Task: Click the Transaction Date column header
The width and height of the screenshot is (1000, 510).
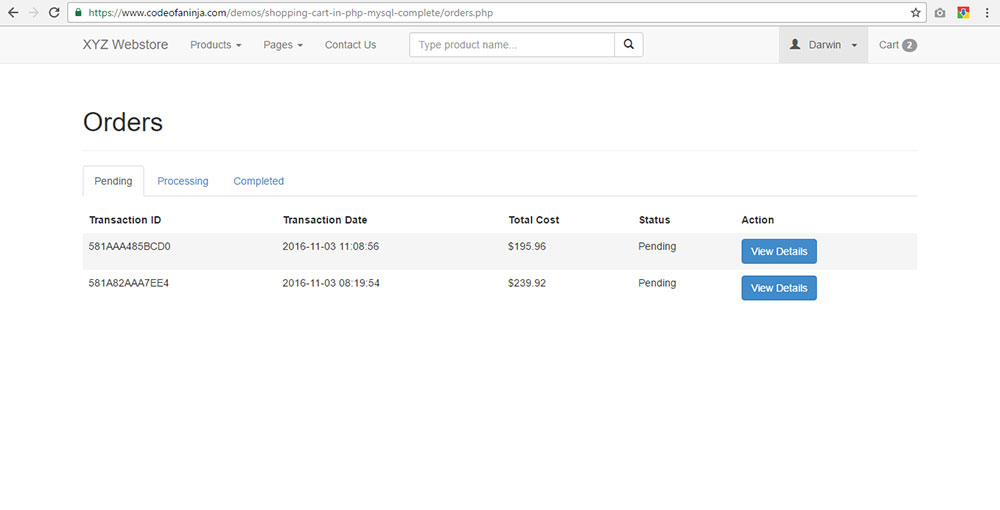Action: coord(325,220)
